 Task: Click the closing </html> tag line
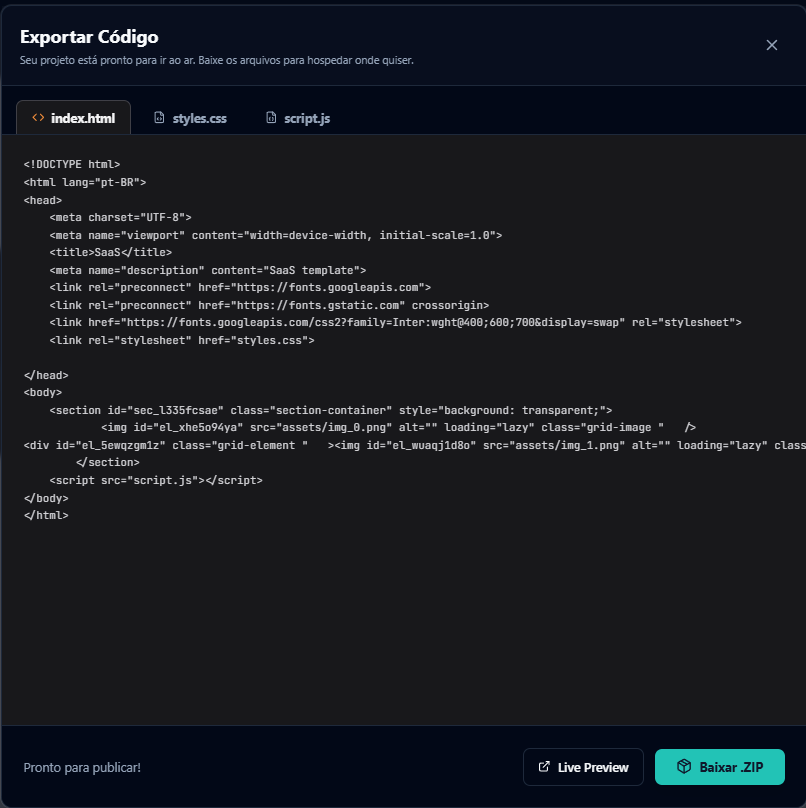(x=46, y=516)
